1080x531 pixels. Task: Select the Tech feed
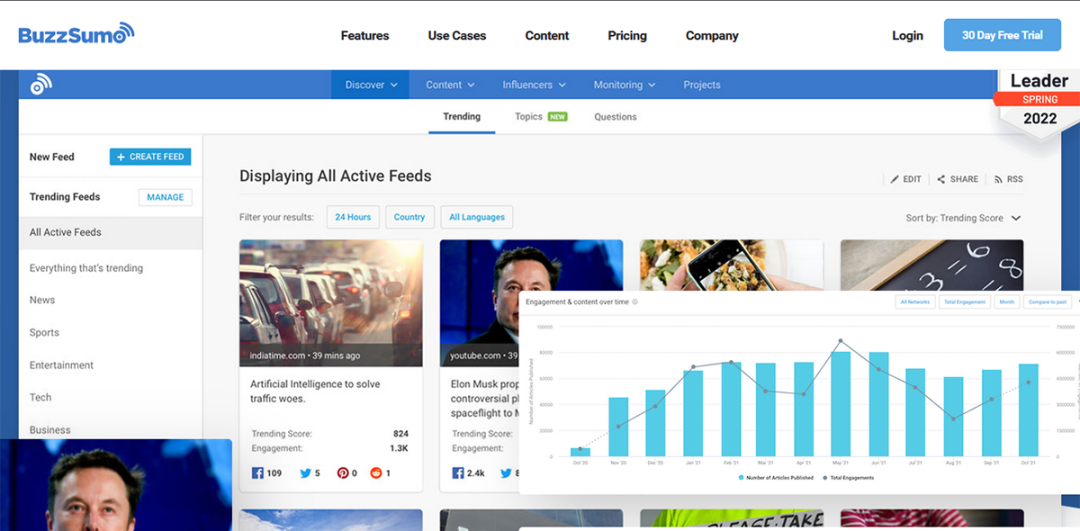pyautogui.click(x=40, y=397)
